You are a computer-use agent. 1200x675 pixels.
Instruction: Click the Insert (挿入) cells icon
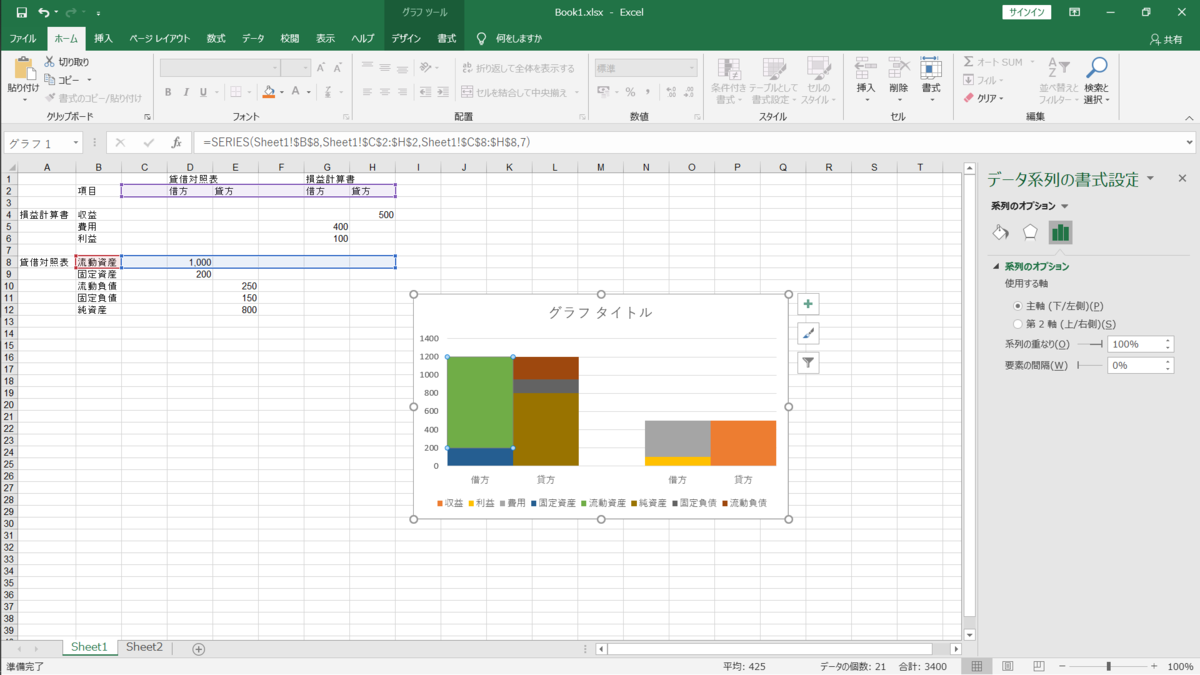point(866,69)
